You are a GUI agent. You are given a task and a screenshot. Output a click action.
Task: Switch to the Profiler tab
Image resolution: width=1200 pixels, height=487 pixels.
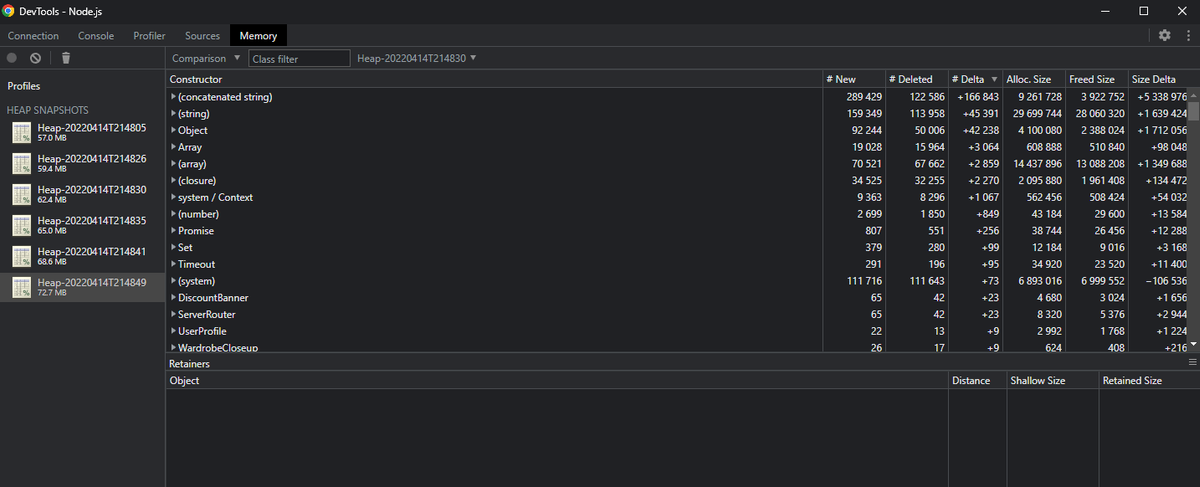pos(149,35)
